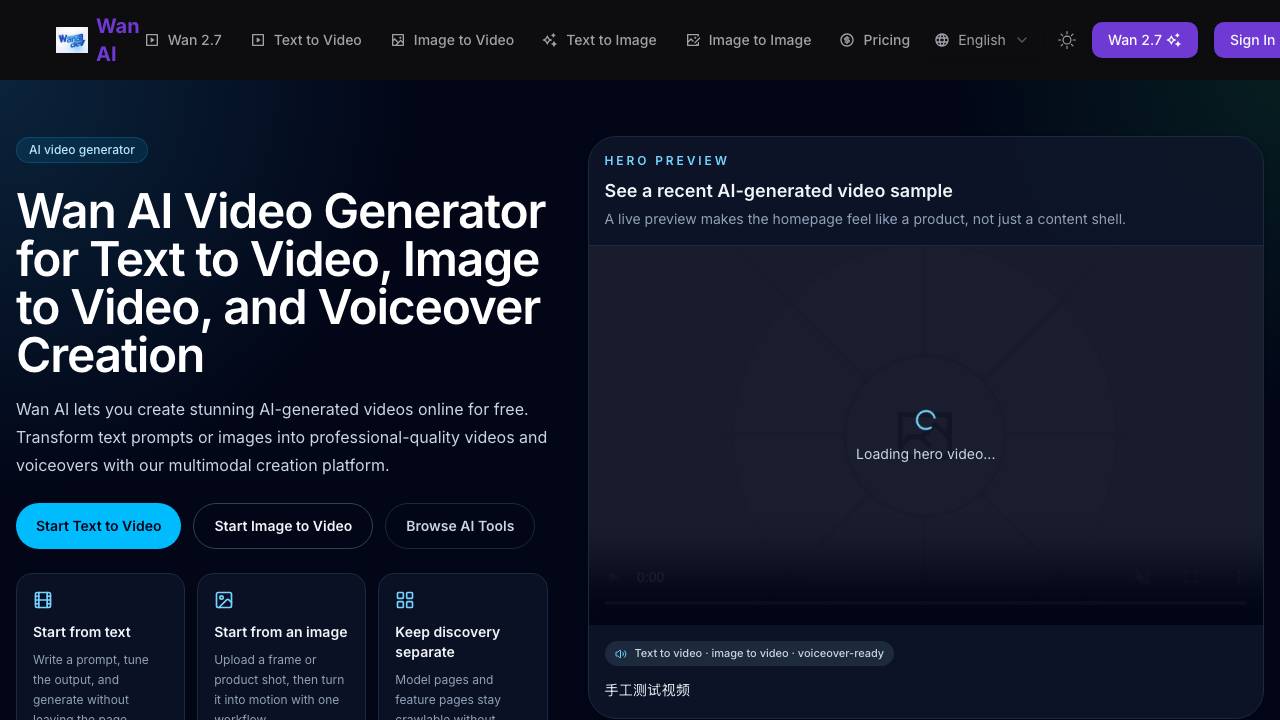
Task: Click the main Wan AI Video Generator headline
Action: 281,283
